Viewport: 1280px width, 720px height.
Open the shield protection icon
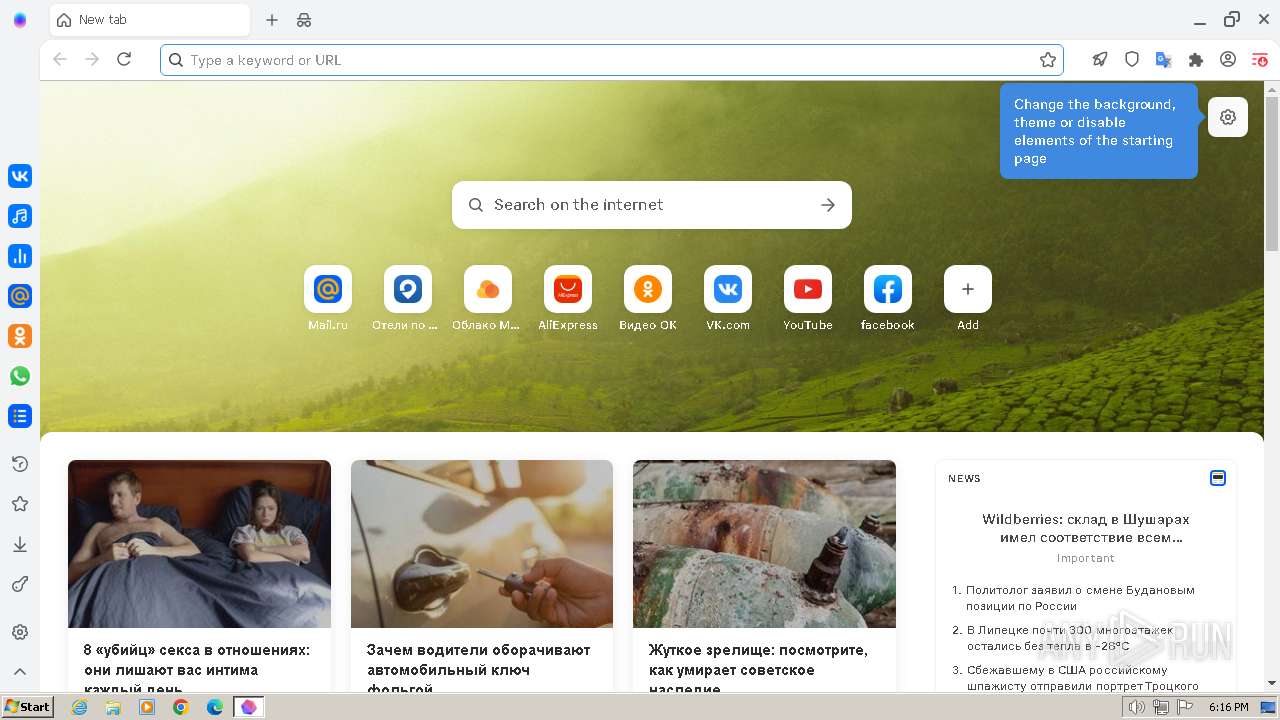coord(1132,60)
